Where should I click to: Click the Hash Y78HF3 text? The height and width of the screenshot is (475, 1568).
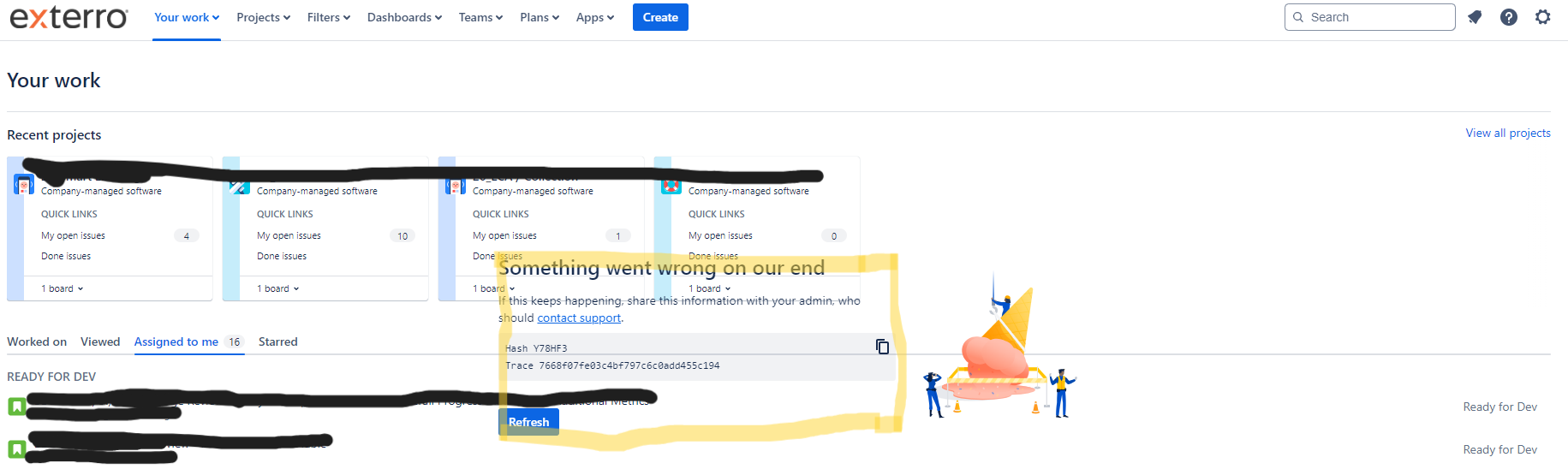click(x=536, y=348)
